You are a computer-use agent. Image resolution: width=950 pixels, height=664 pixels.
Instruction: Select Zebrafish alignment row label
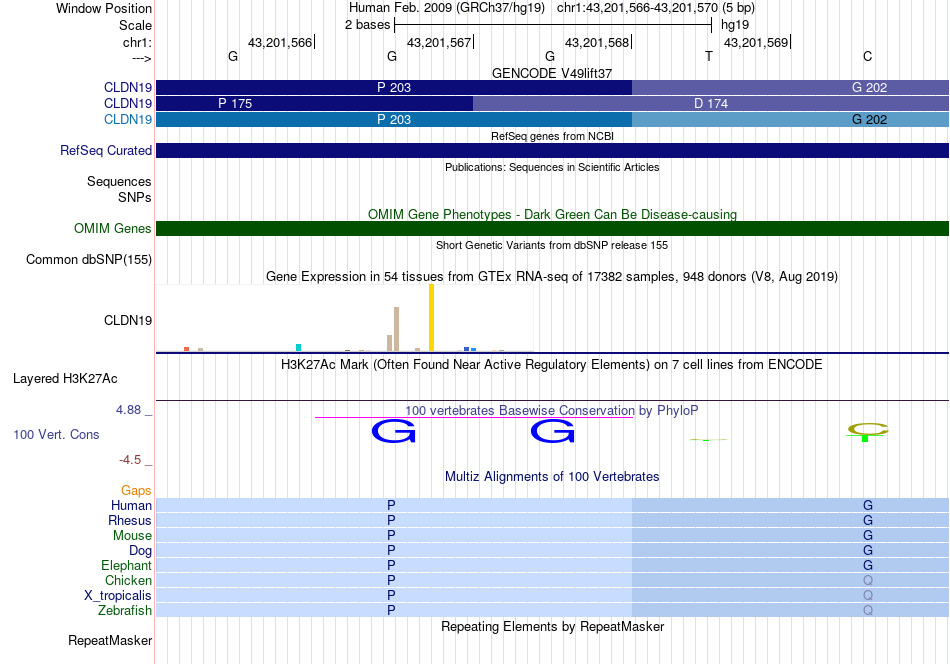(125, 610)
